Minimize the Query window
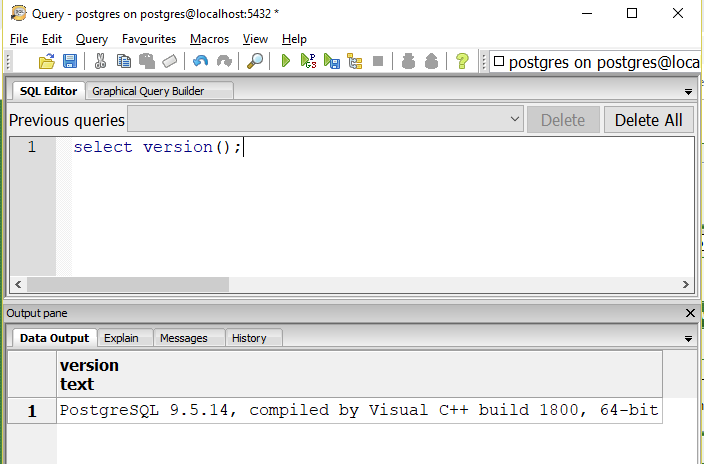Screen dimensions: 704x464 point(586,13)
